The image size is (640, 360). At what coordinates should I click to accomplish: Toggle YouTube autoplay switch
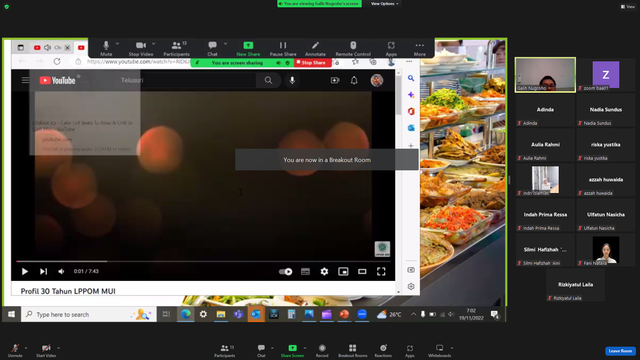[x=285, y=271]
